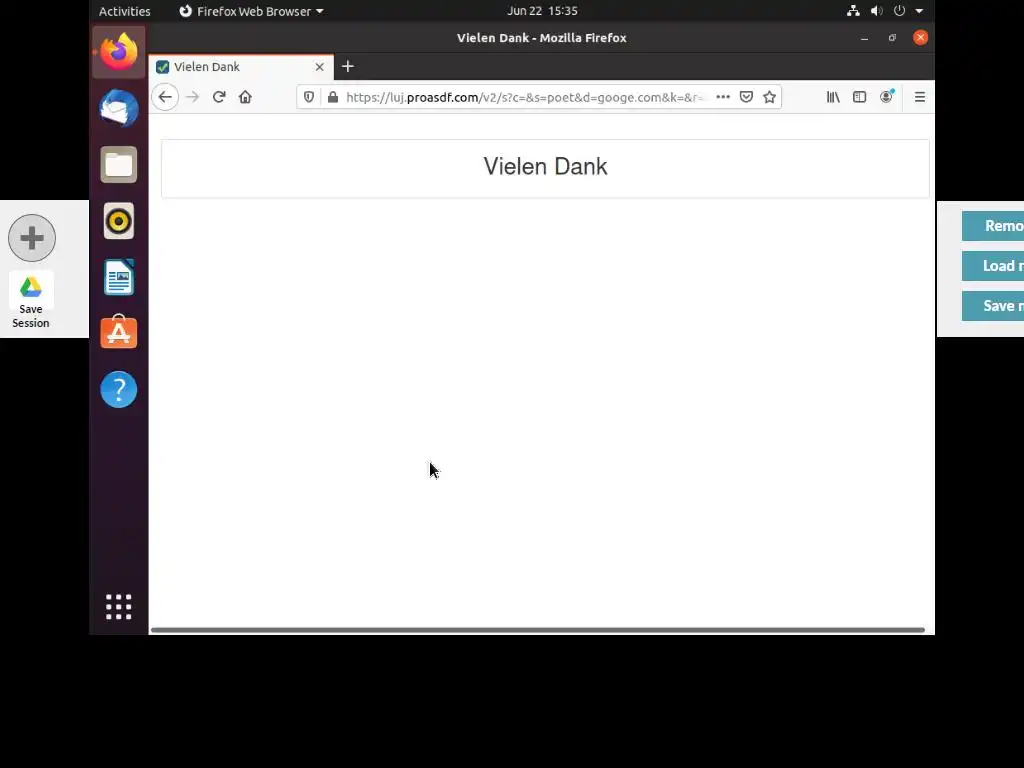Click the gray plus add button
The image size is (1024, 768).
click(32, 238)
